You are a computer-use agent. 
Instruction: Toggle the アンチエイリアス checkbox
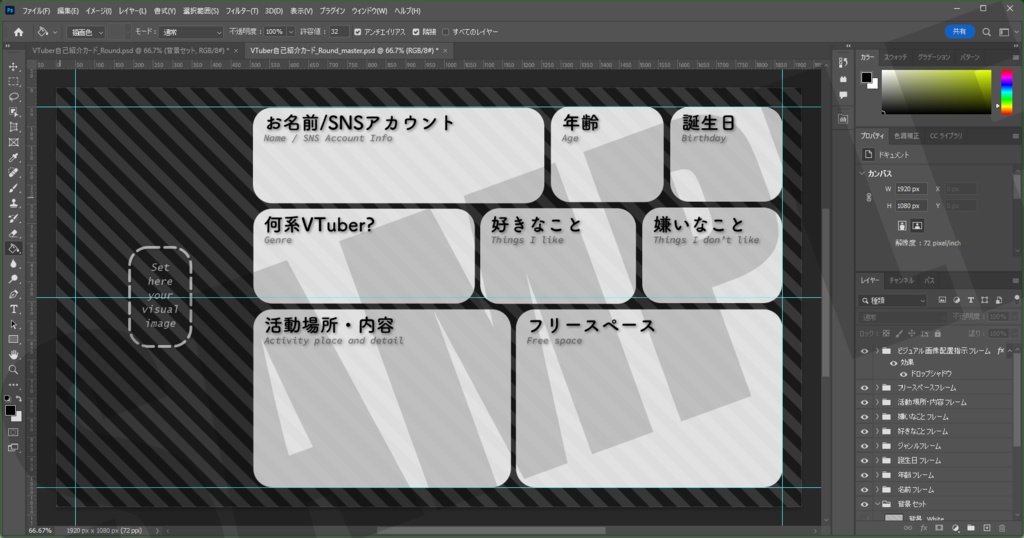point(357,32)
